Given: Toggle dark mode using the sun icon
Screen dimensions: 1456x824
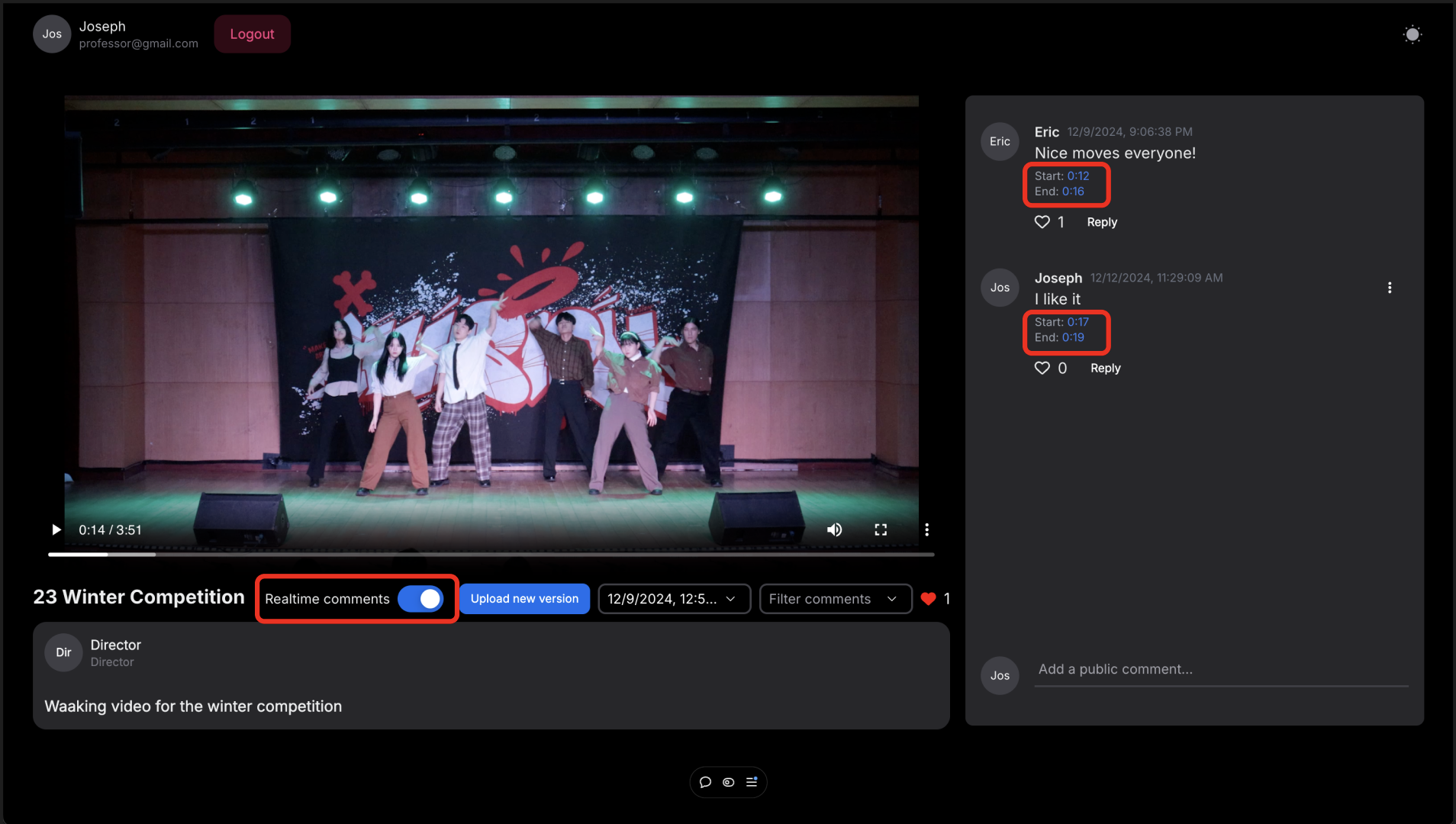Looking at the screenshot, I should [x=1412, y=34].
